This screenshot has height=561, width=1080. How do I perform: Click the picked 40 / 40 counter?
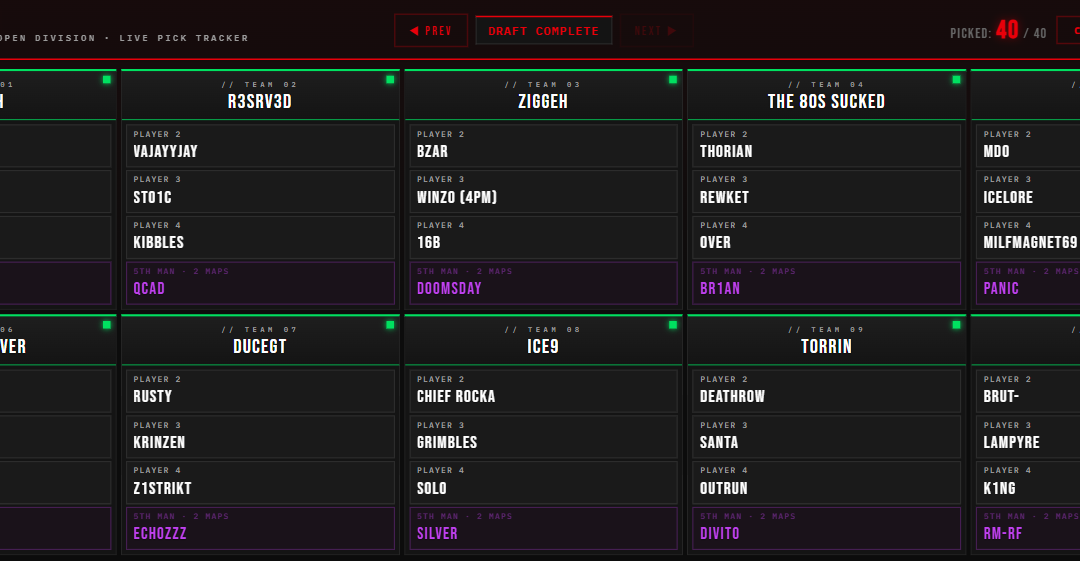point(998,32)
